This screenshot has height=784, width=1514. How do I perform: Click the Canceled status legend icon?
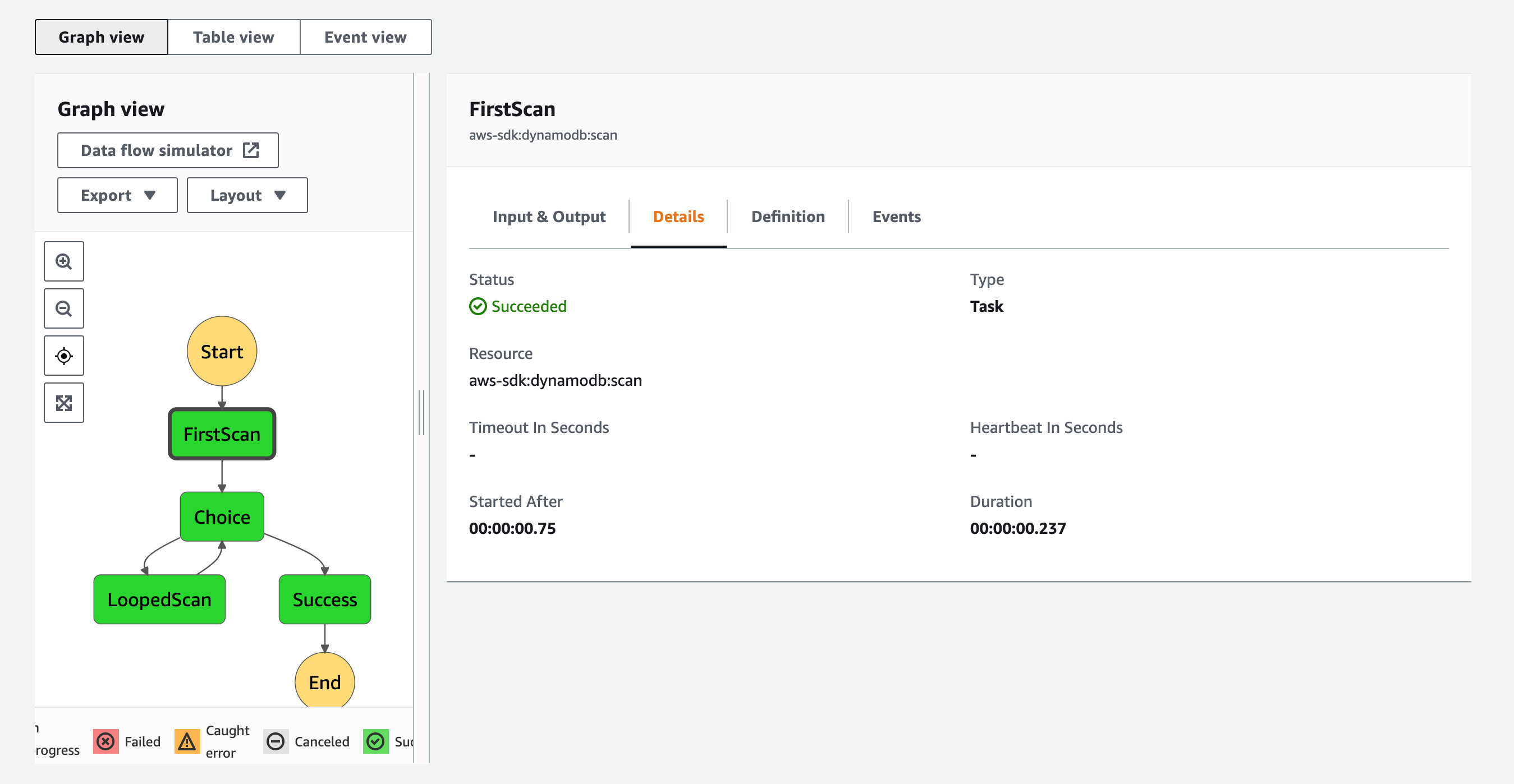276,742
